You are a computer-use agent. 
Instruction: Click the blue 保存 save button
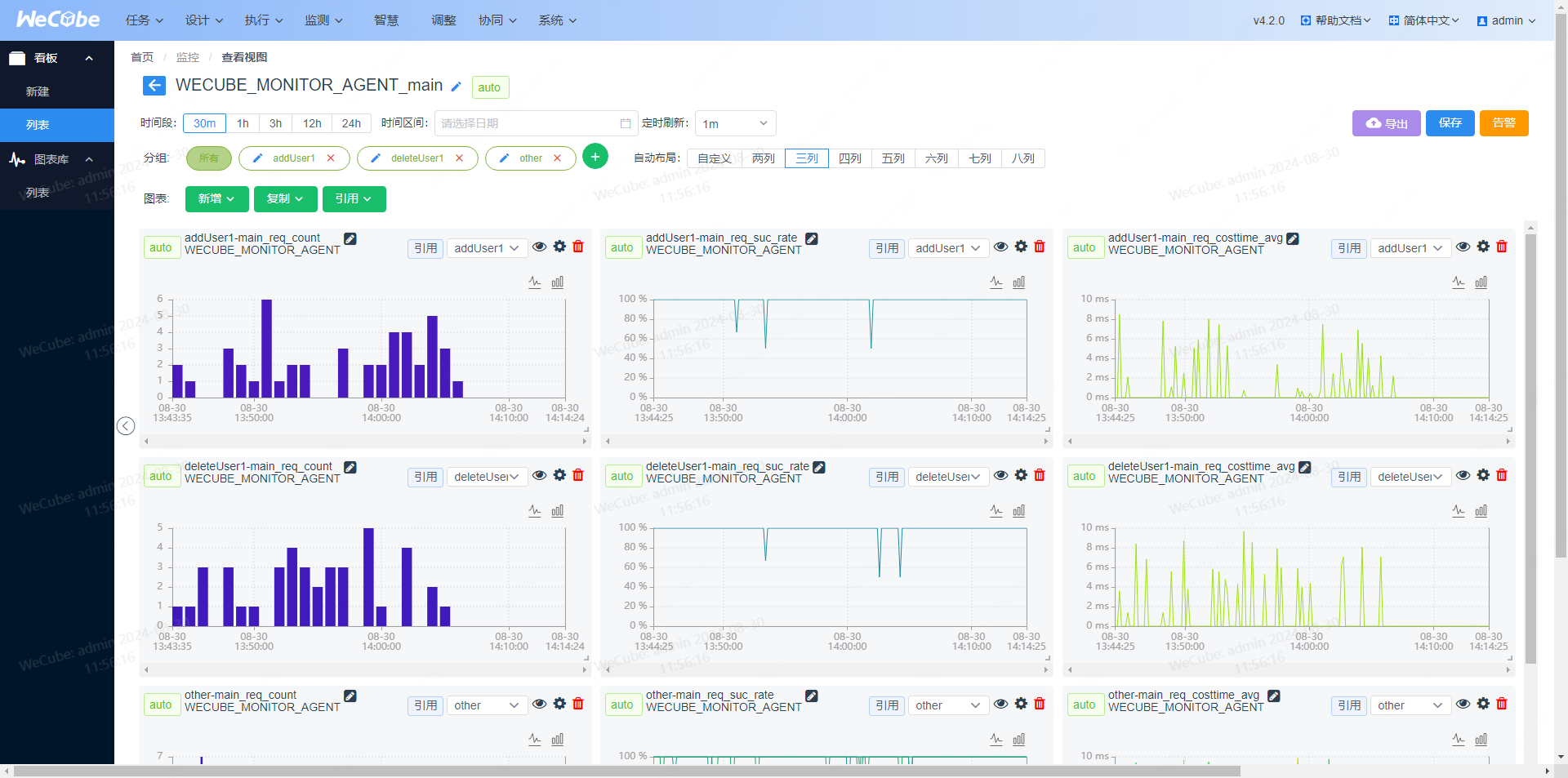[1450, 122]
